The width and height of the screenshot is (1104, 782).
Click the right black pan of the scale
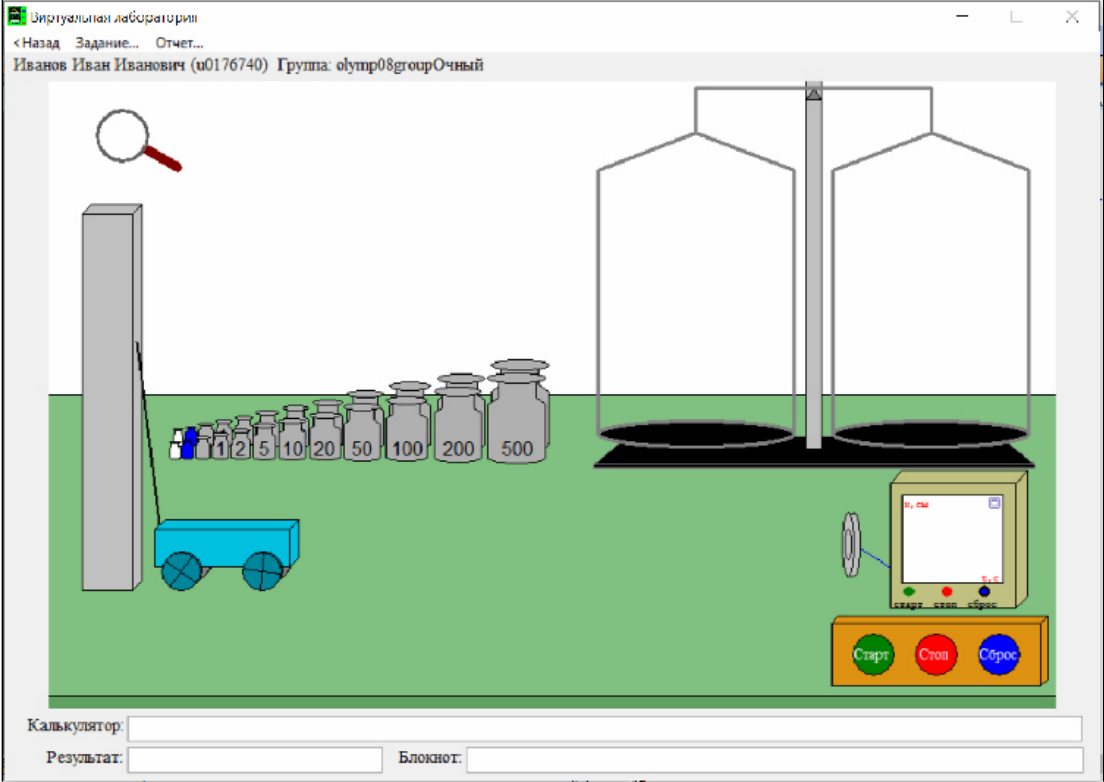click(x=931, y=434)
